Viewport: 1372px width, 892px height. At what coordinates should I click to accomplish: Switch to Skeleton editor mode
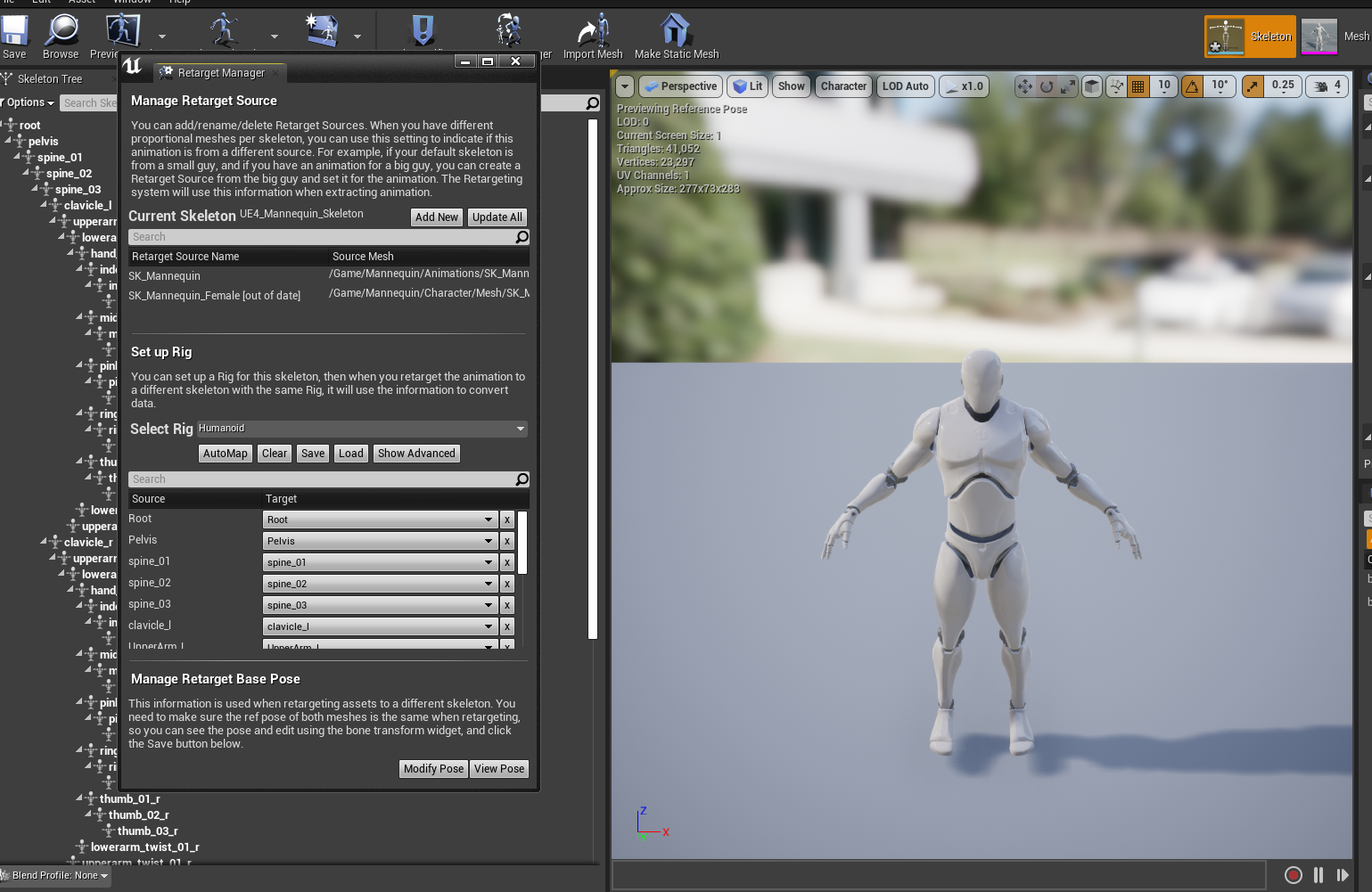1250,37
